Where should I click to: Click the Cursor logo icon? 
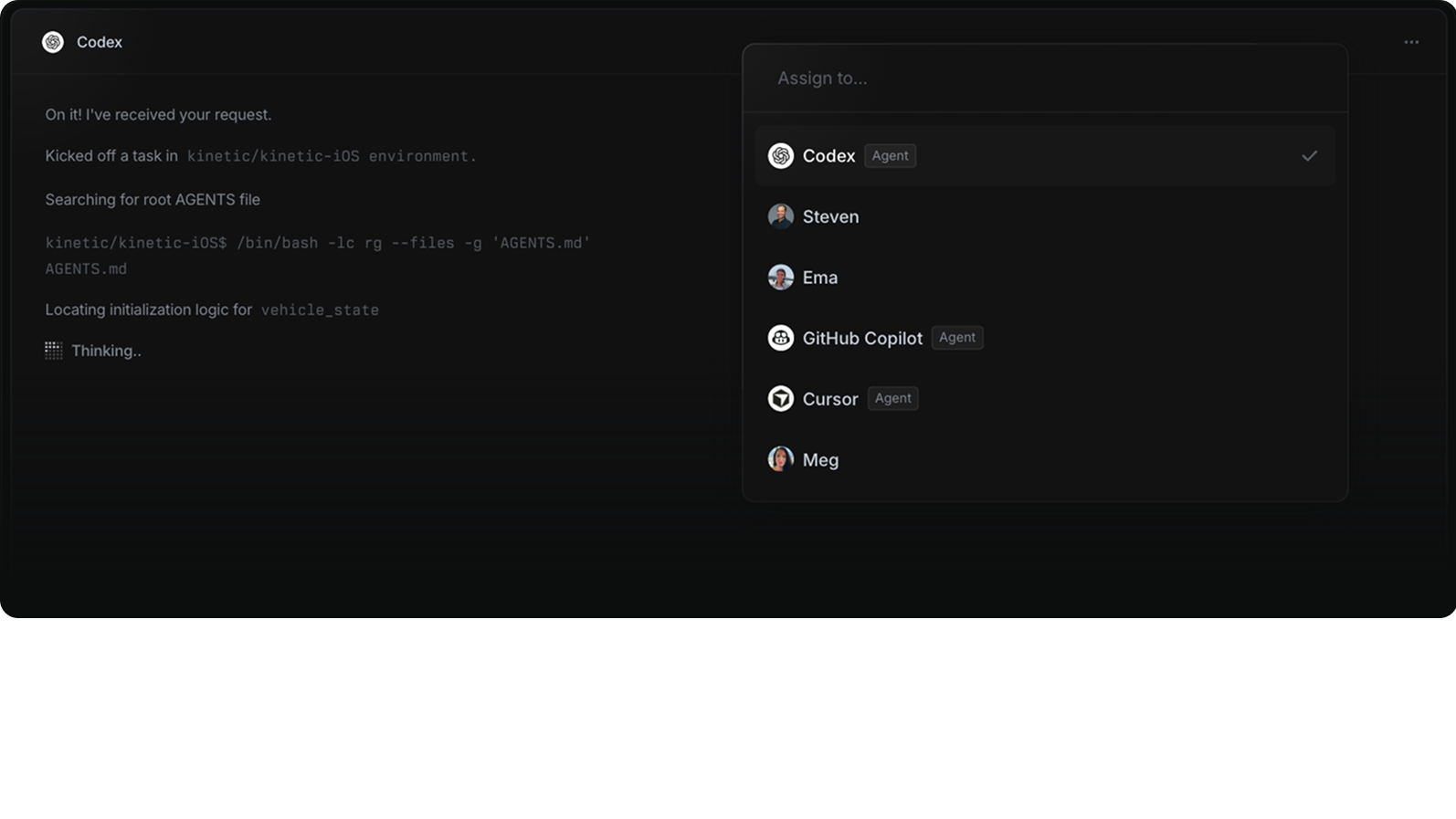point(780,399)
